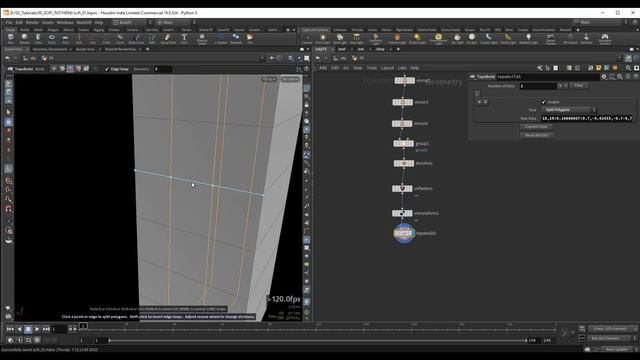Select the Grid shelf tool
This screenshot has width=640, height=360.
[65, 39]
